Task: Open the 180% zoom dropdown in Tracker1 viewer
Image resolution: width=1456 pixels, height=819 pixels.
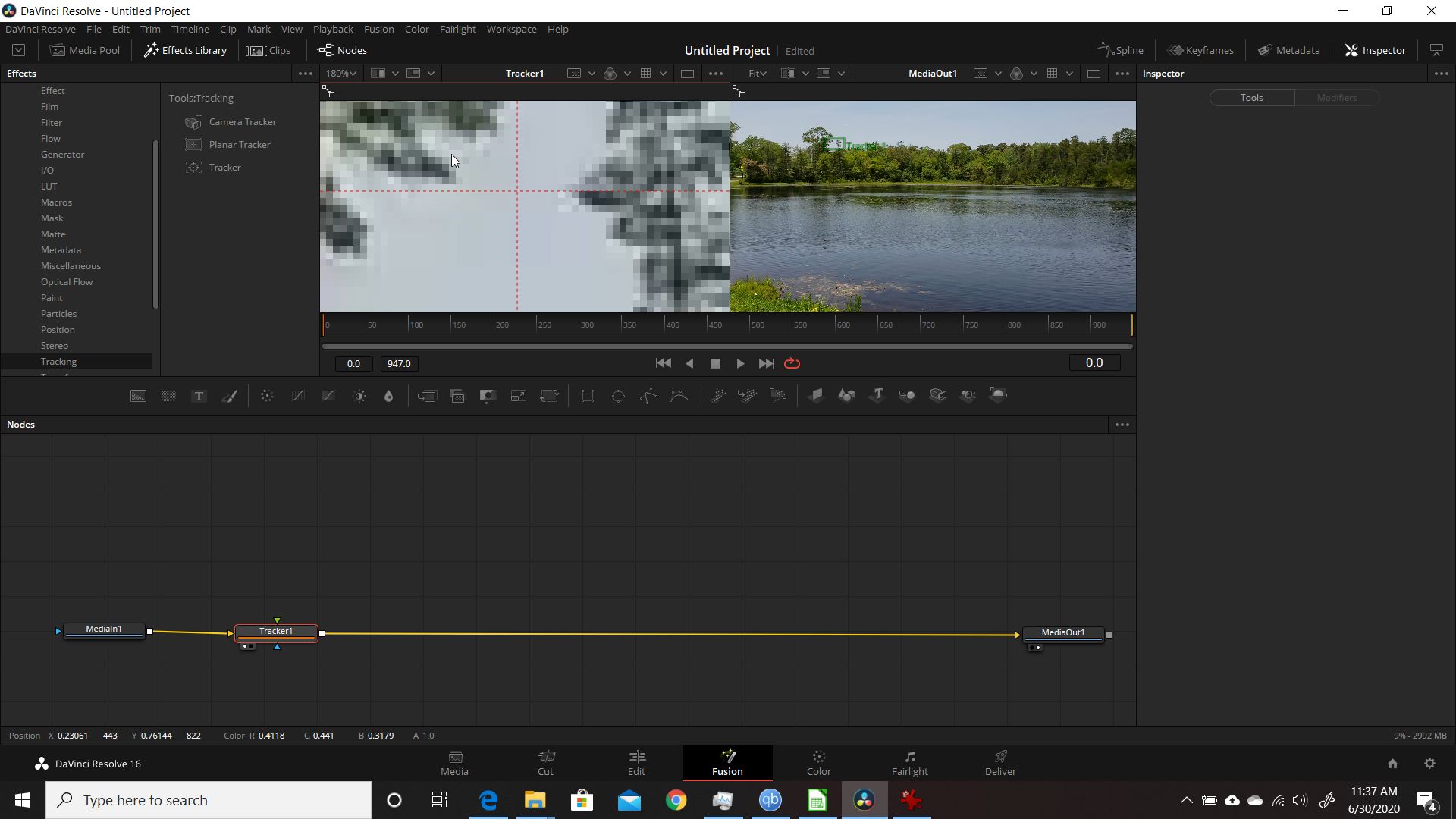Action: pyautogui.click(x=341, y=74)
